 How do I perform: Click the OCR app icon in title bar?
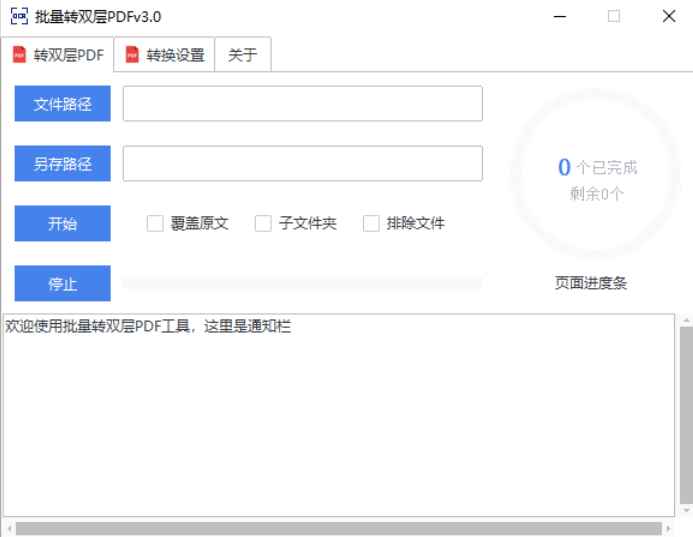tap(19, 16)
